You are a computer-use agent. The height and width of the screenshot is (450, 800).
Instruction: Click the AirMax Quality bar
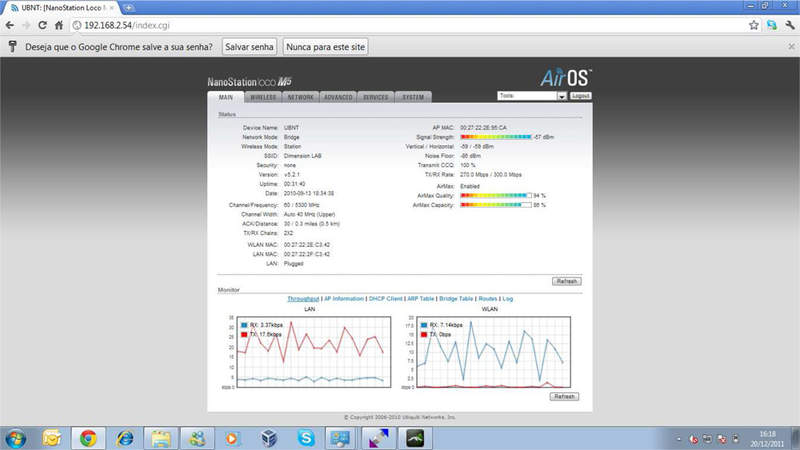[496, 195]
